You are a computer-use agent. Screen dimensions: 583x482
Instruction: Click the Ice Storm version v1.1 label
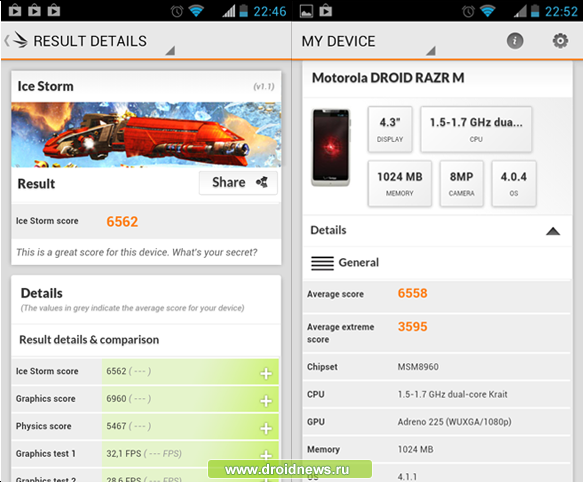coord(264,87)
